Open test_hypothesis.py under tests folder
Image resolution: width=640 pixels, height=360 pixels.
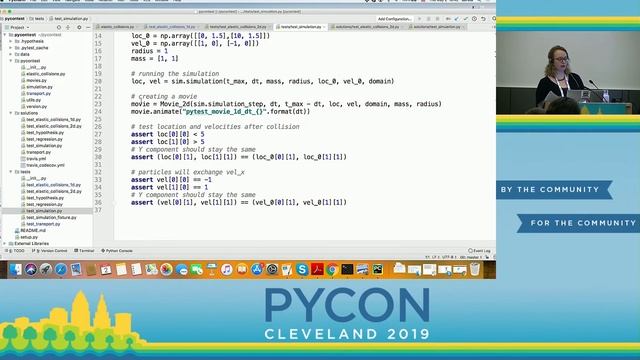(x=44, y=198)
